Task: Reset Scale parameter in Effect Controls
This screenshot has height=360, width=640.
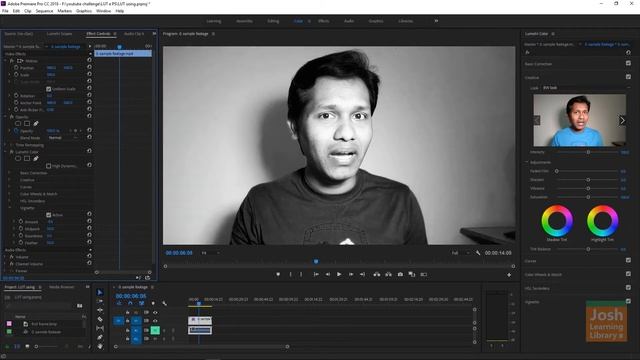Action: [89, 74]
